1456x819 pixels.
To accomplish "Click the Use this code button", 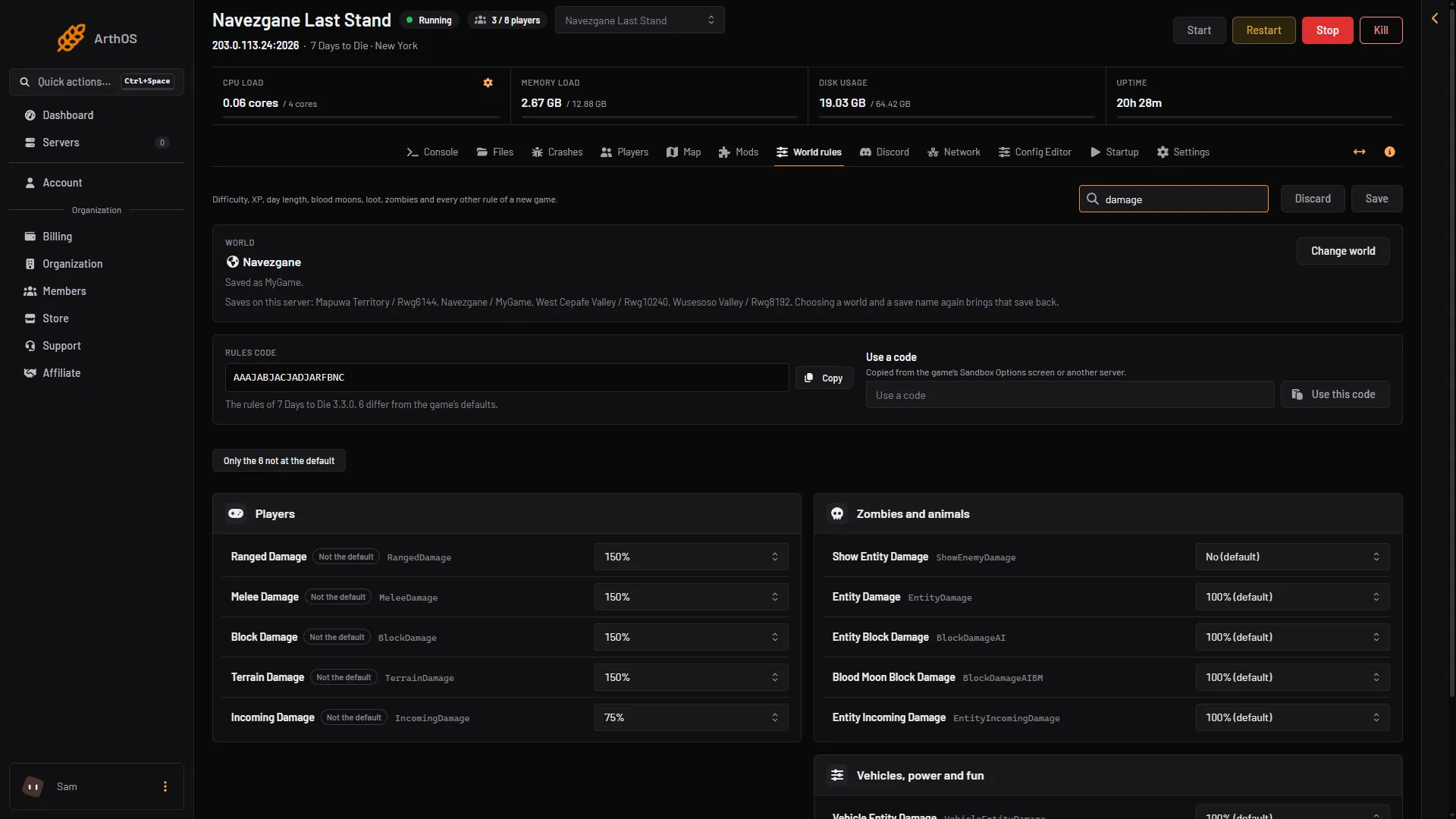I will [1335, 394].
